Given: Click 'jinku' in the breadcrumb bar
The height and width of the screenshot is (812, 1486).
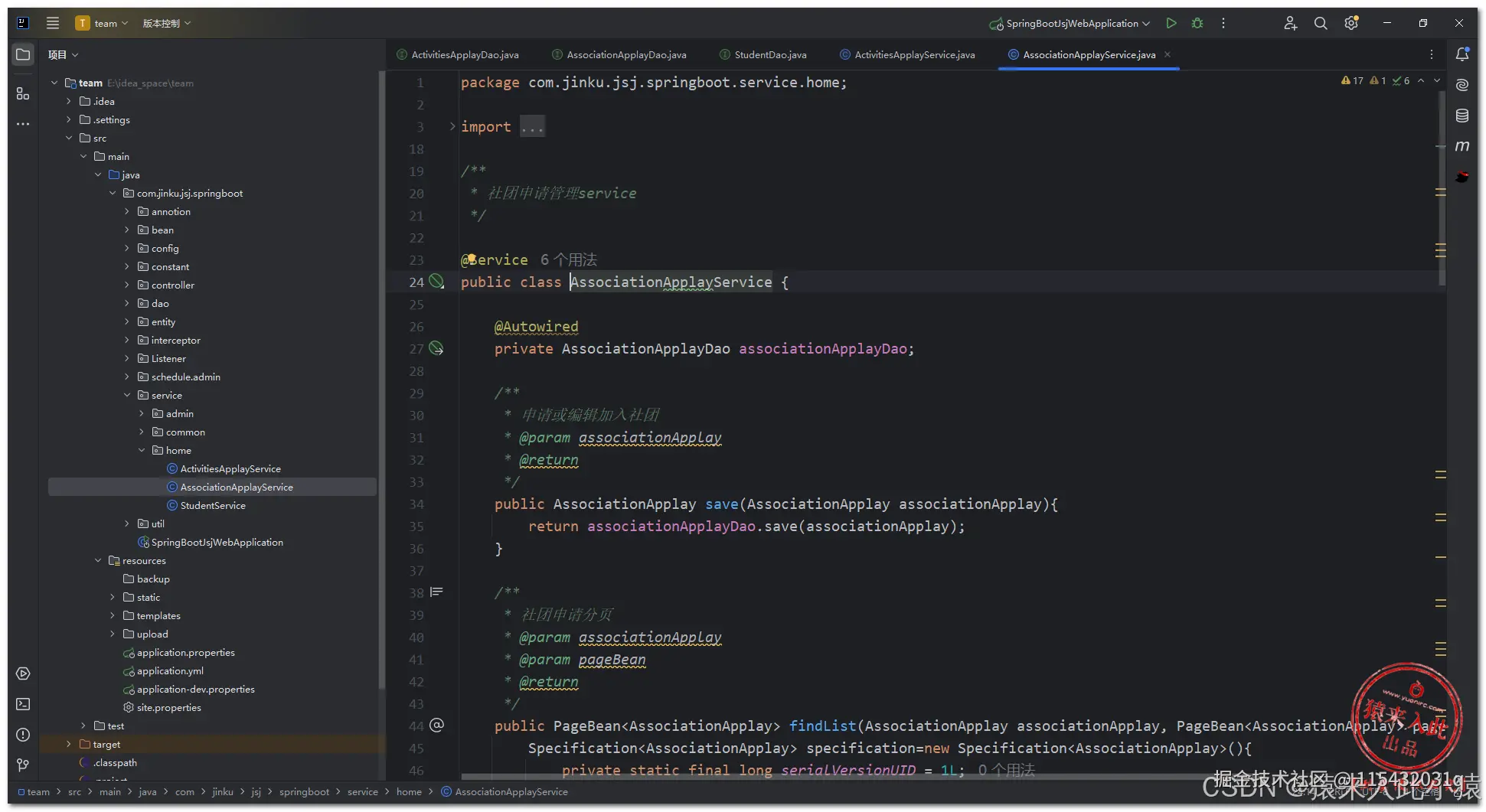Looking at the screenshot, I should click(x=223, y=792).
